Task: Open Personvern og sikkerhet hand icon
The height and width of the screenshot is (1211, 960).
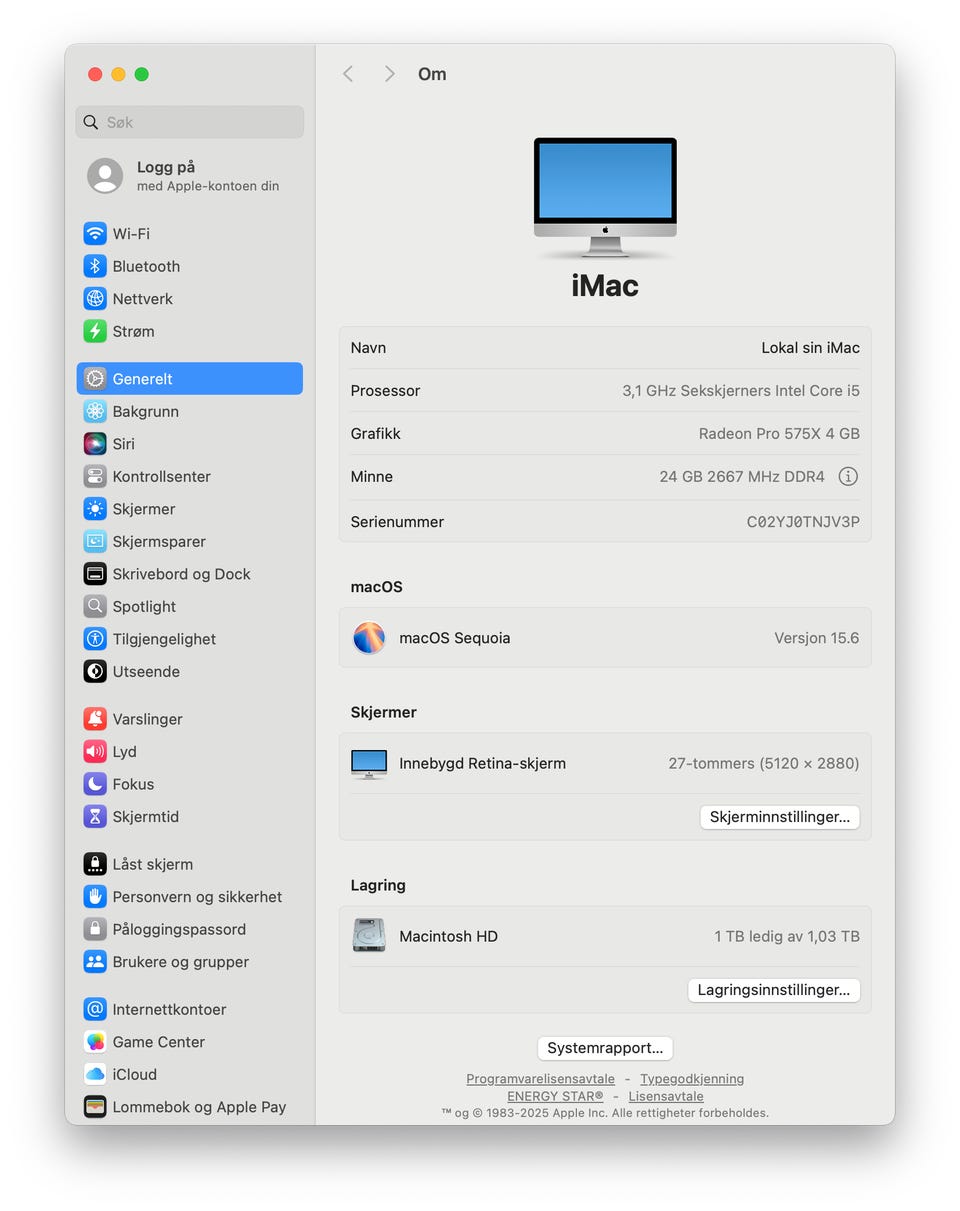Action: [95, 896]
